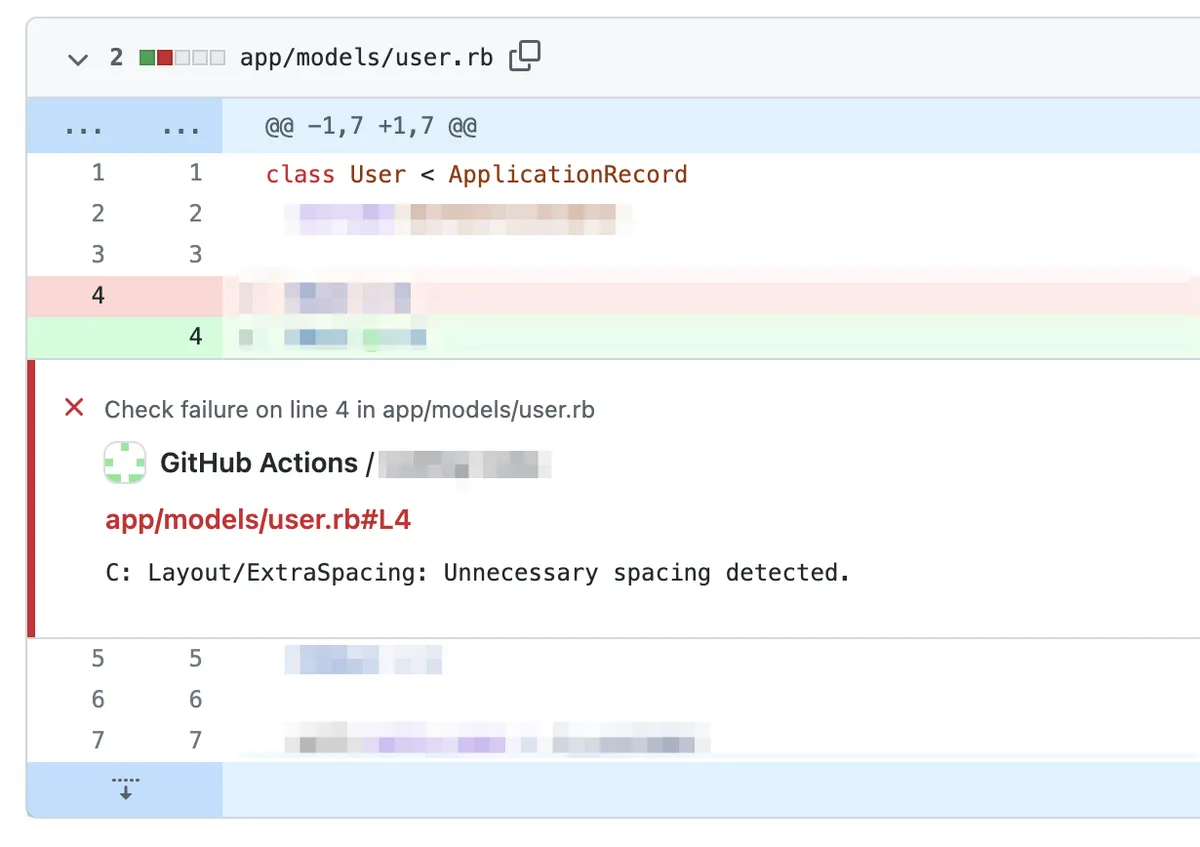Open the app/models/user.rb file name in header
The image size is (1200, 847).
tap(366, 58)
